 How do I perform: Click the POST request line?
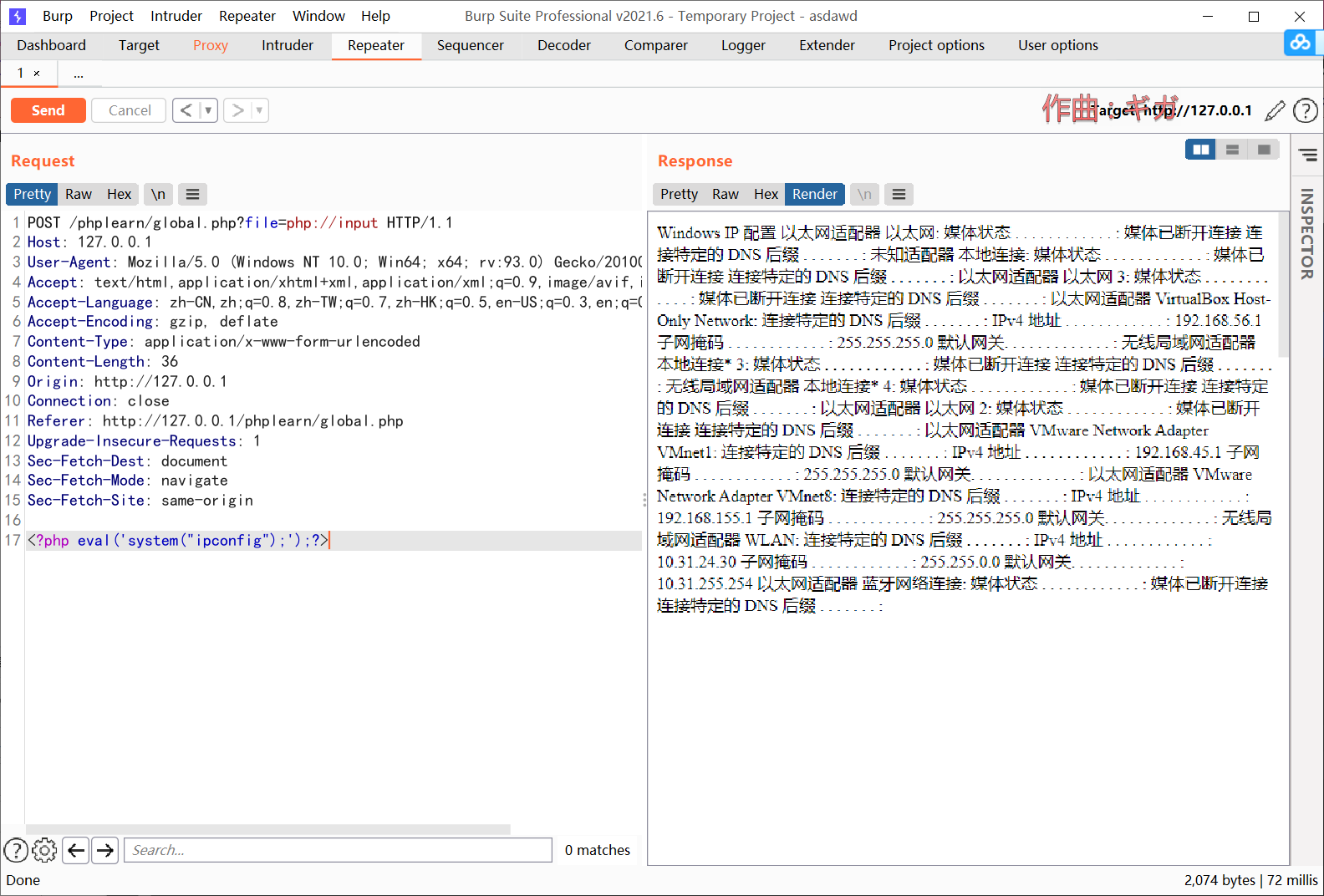(240, 222)
